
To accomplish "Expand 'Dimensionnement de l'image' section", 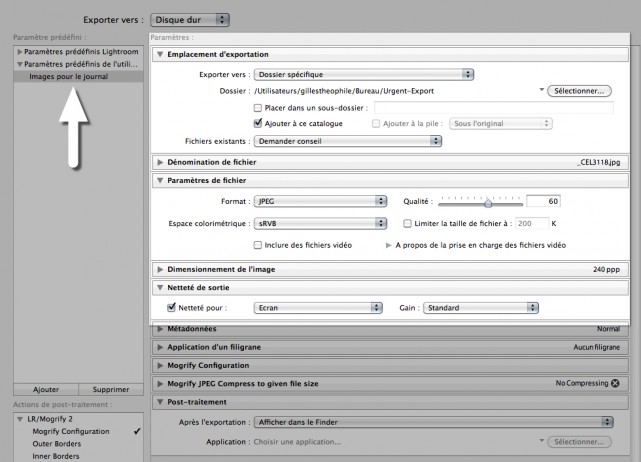I will tap(160, 269).
